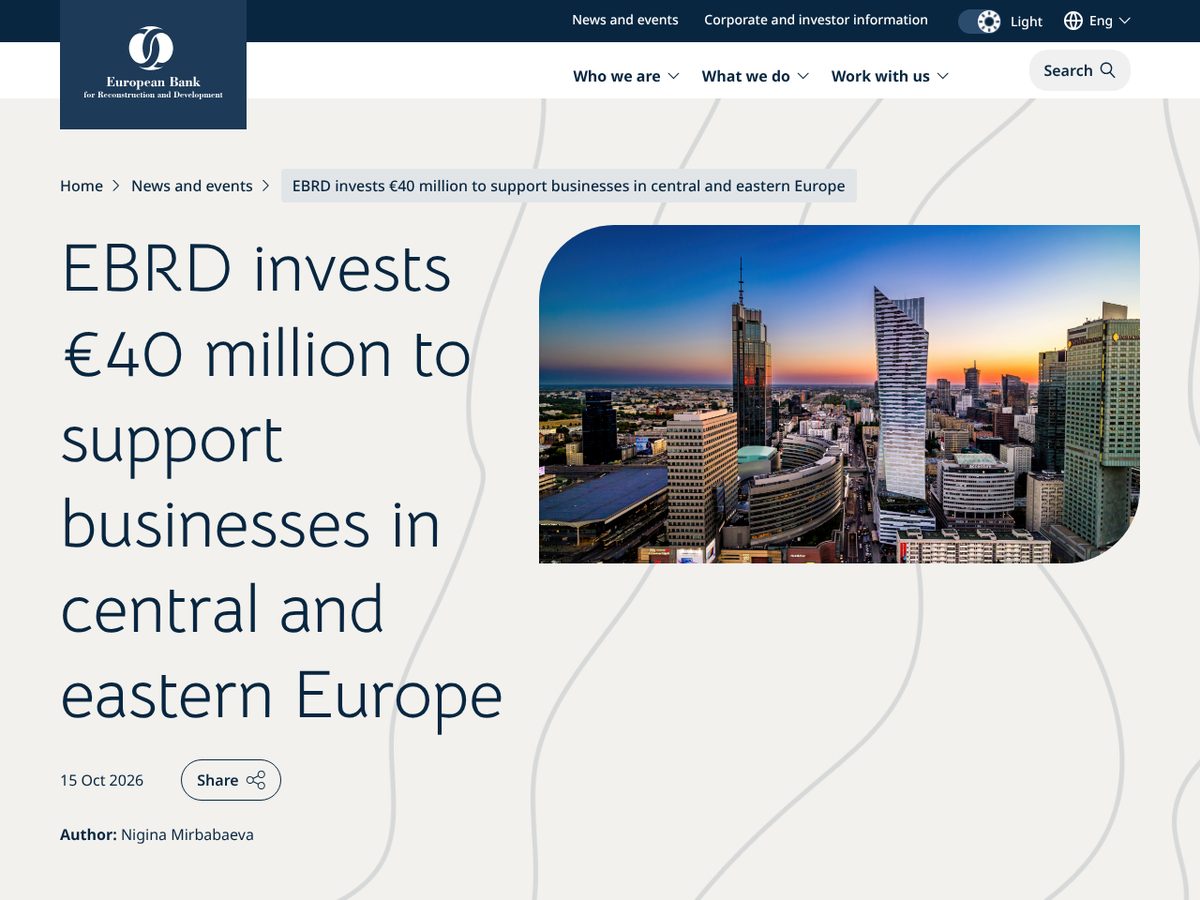The height and width of the screenshot is (900, 1200).
Task: Click the city skyline article image
Action: [x=839, y=394]
